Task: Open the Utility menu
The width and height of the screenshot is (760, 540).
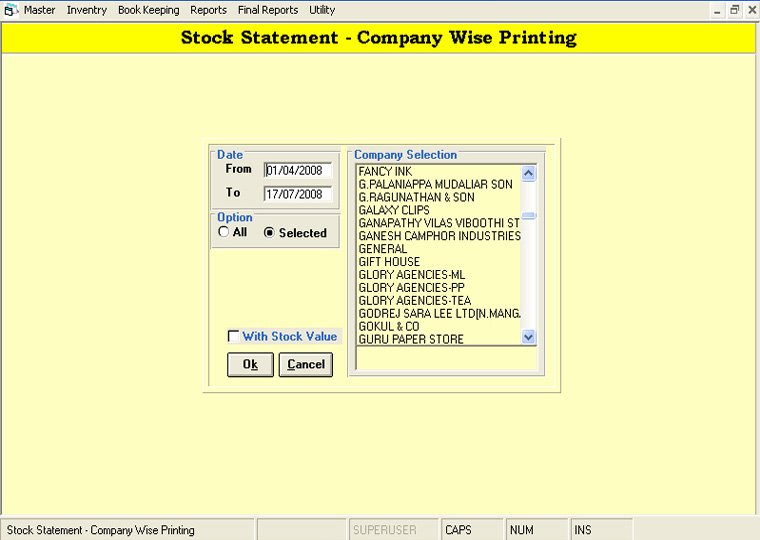Action: [322, 10]
